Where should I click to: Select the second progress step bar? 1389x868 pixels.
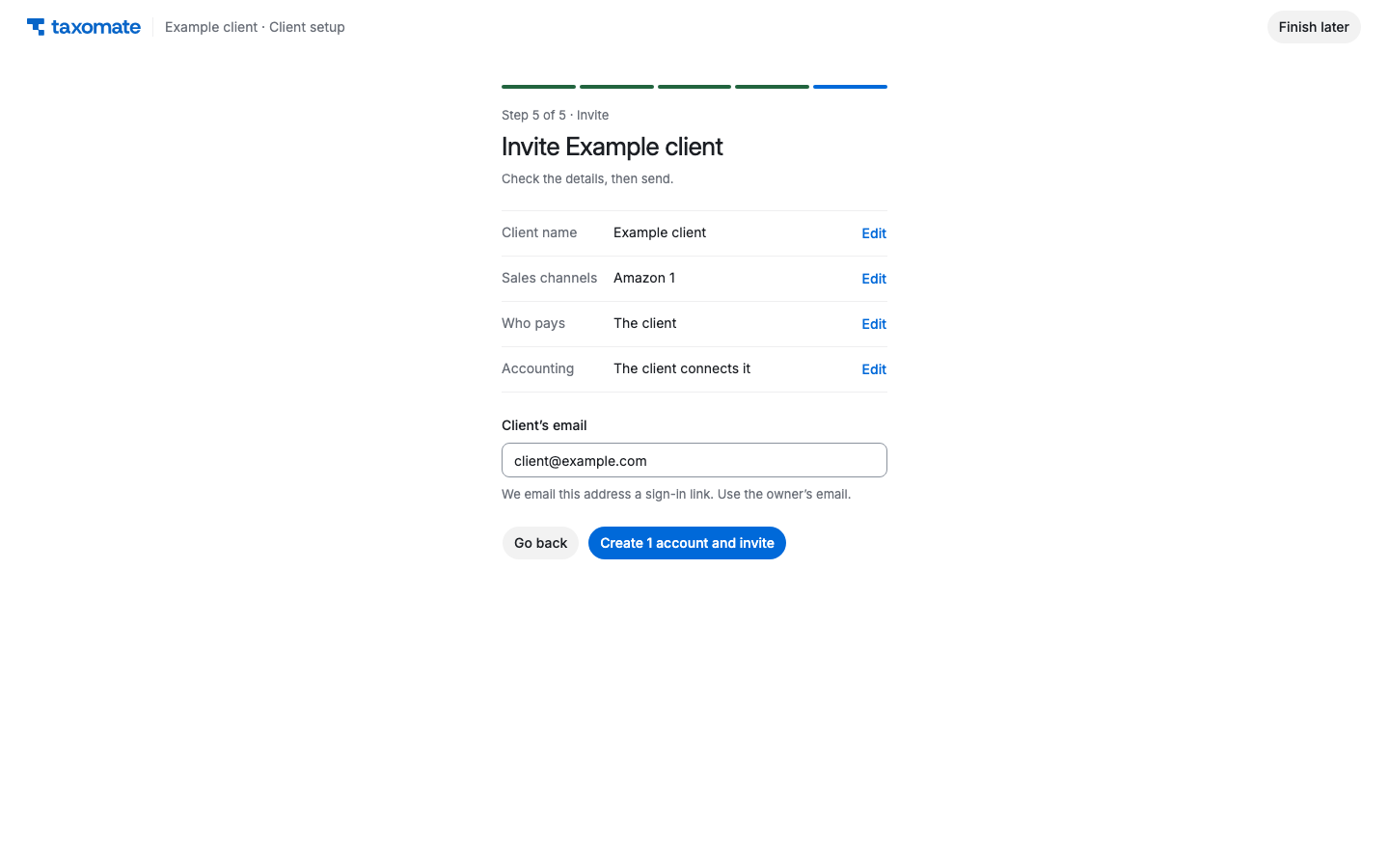pos(616,87)
